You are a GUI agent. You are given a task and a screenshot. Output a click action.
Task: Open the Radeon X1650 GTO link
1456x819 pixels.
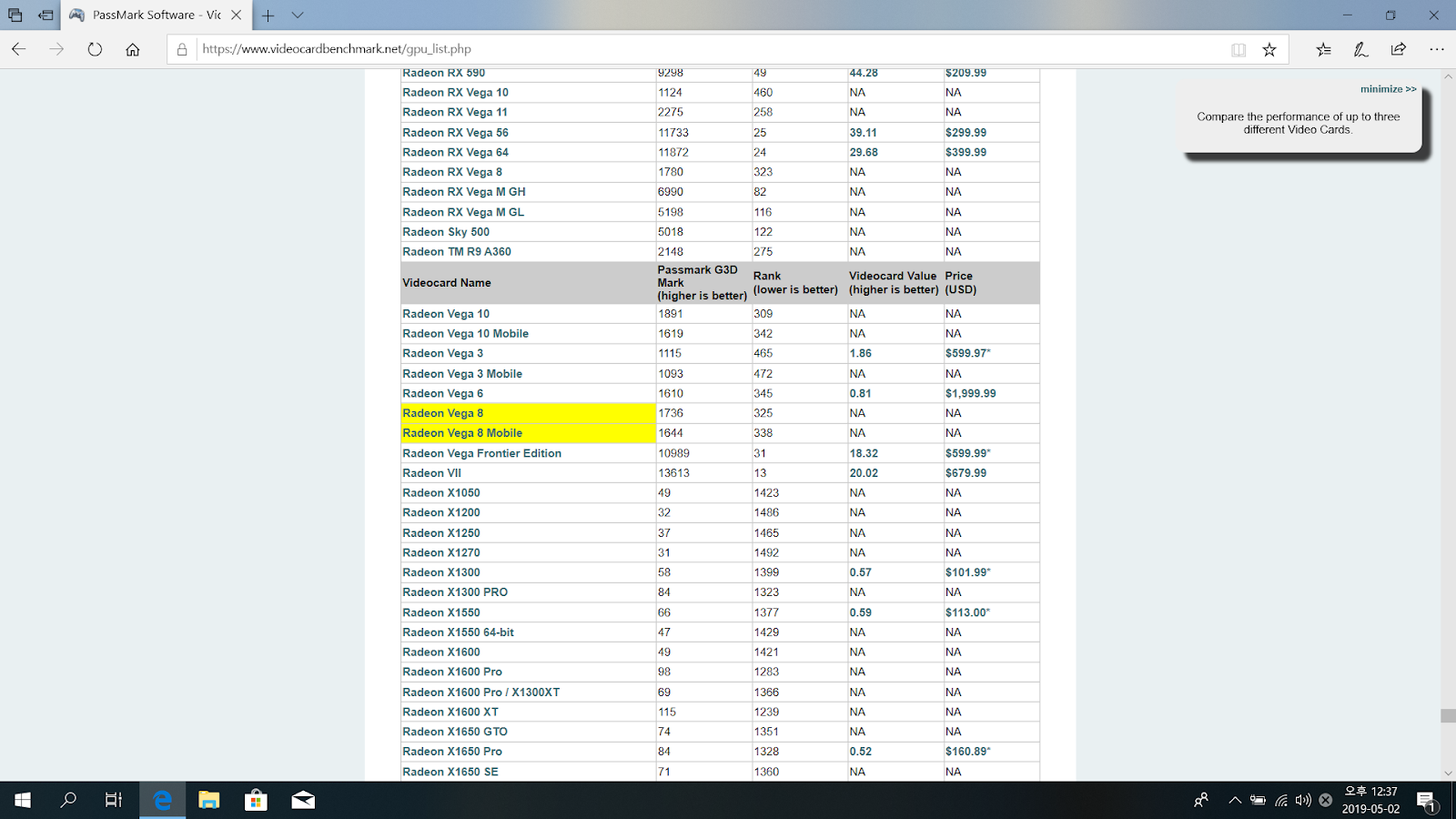455,732
